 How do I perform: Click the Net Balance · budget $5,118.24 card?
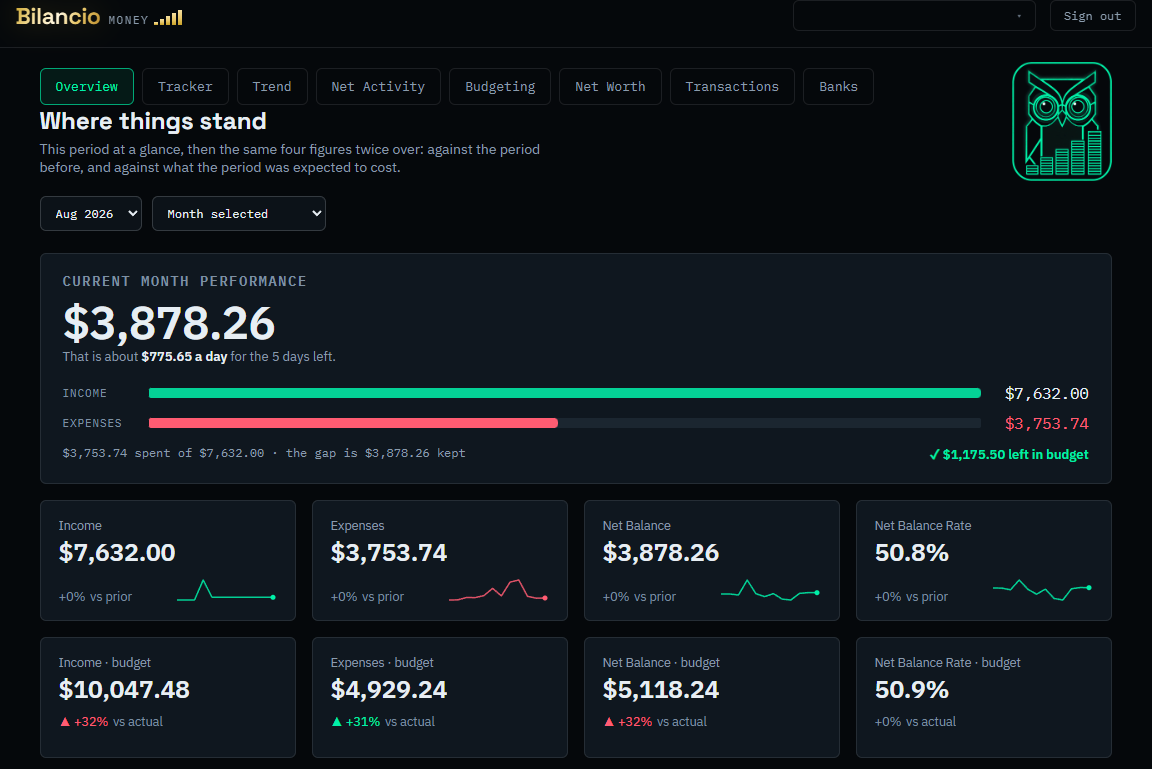[x=711, y=697]
